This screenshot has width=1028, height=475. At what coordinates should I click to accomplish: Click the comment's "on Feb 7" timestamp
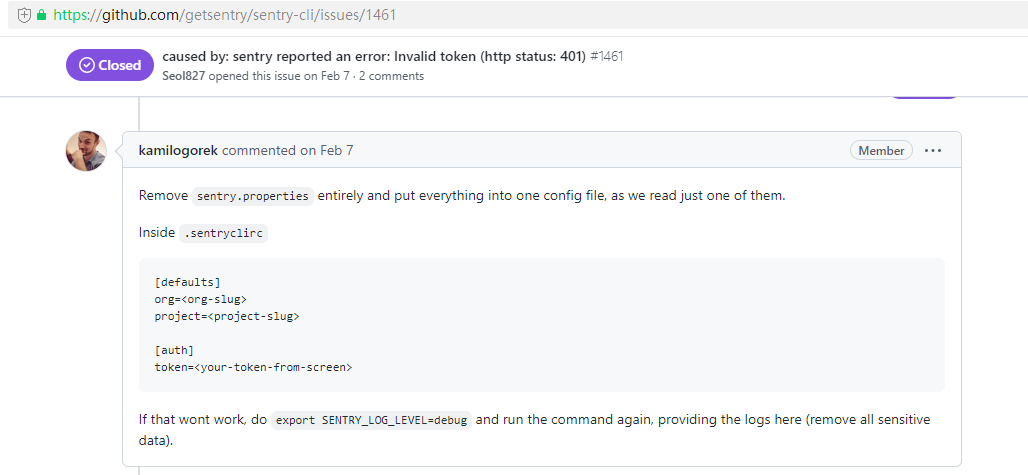click(x=327, y=151)
